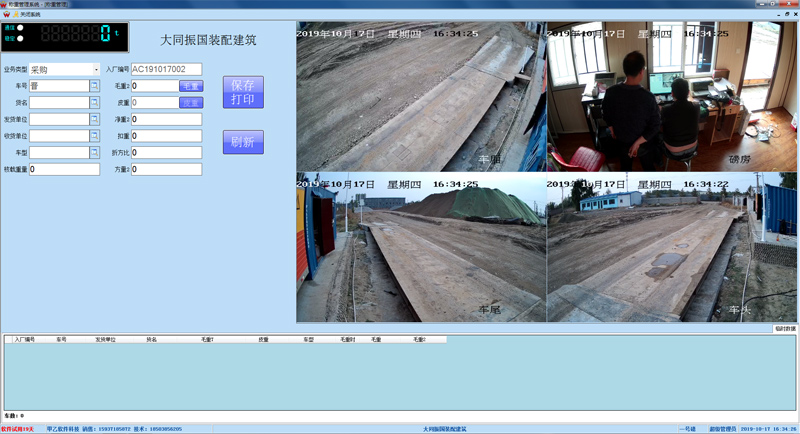Select the 车尾 camera feed
Viewport: 800px width, 434px height.
click(420, 248)
